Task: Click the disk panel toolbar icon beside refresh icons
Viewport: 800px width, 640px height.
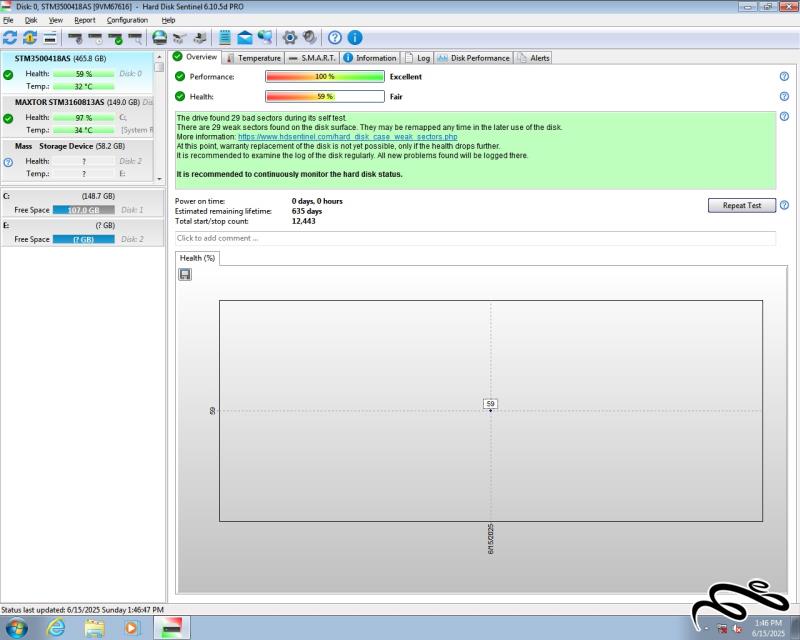Action: [x=50, y=38]
